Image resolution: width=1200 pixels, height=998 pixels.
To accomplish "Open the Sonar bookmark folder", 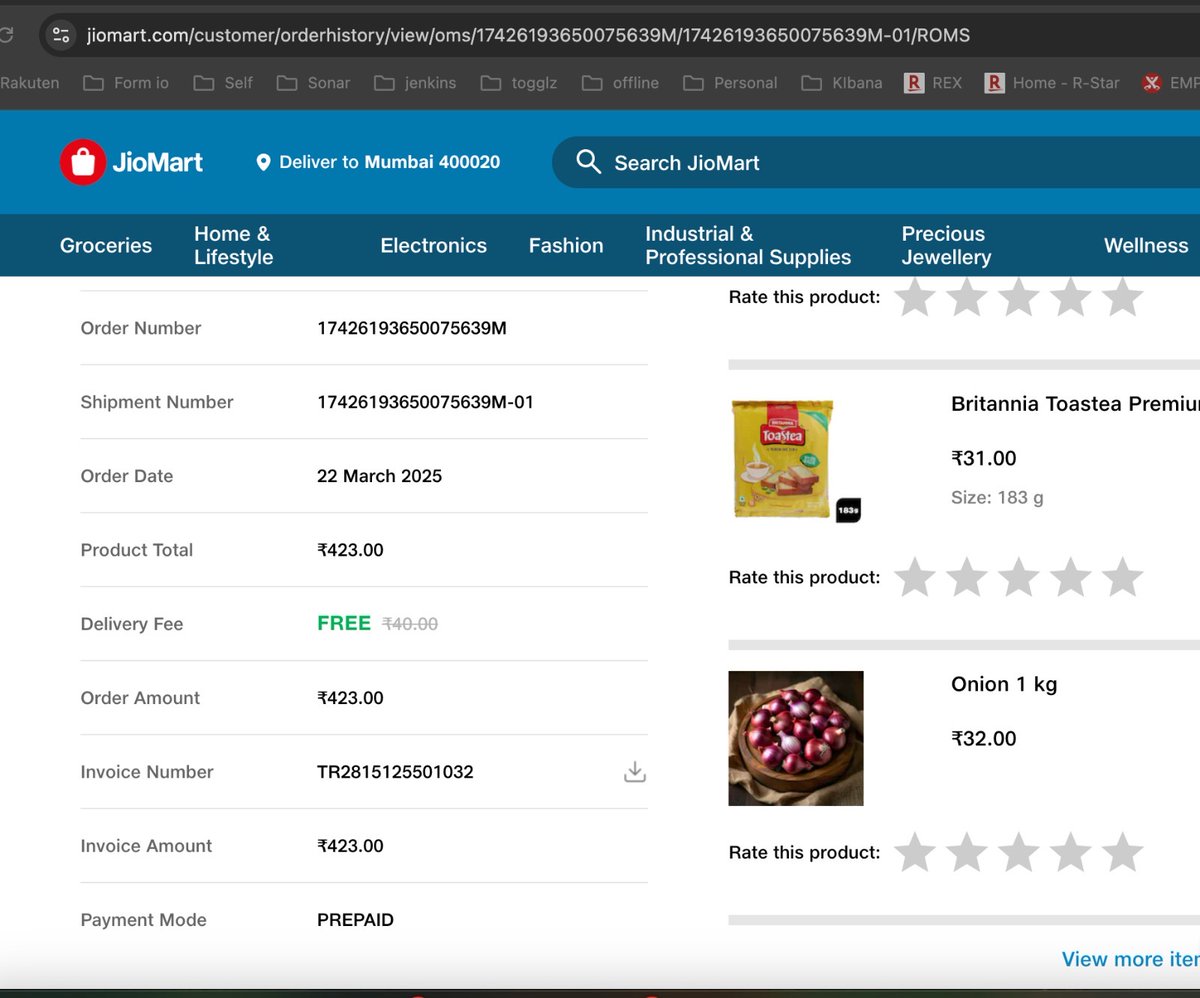I will click(x=313, y=83).
